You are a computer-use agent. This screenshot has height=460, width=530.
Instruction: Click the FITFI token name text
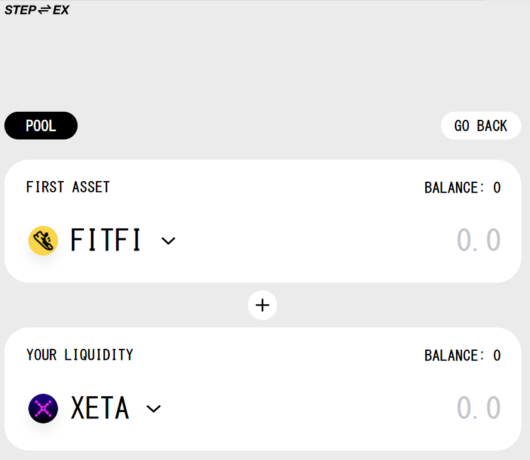(x=105, y=240)
